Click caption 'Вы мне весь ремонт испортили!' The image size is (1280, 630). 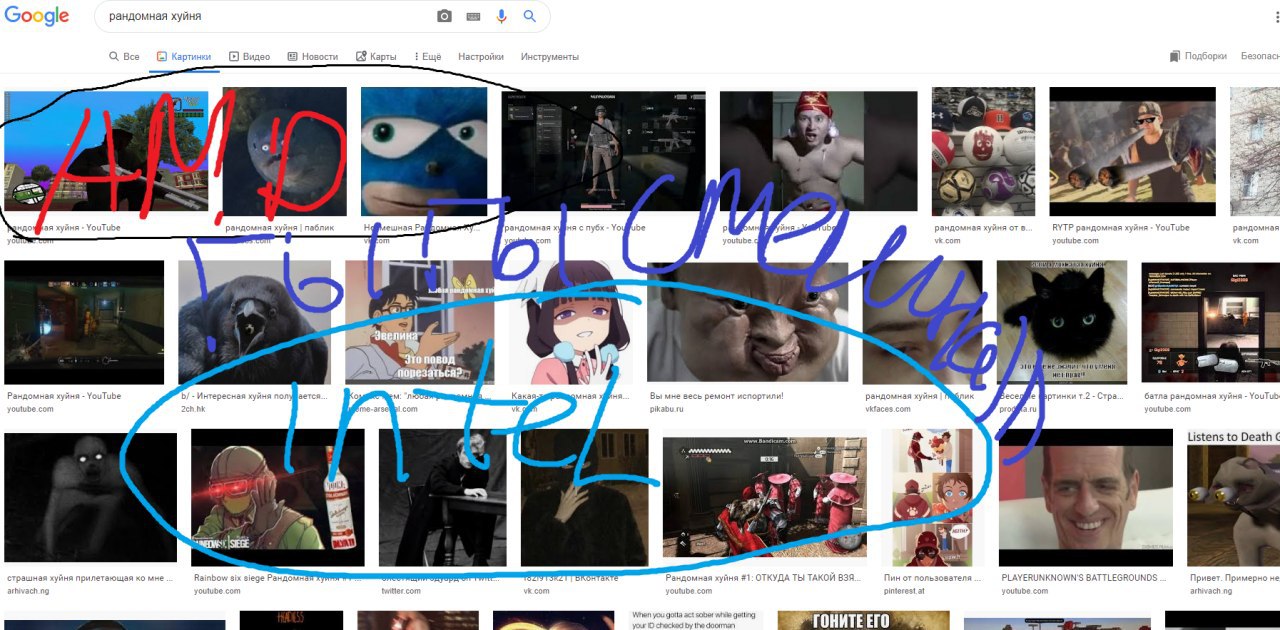[x=716, y=396]
